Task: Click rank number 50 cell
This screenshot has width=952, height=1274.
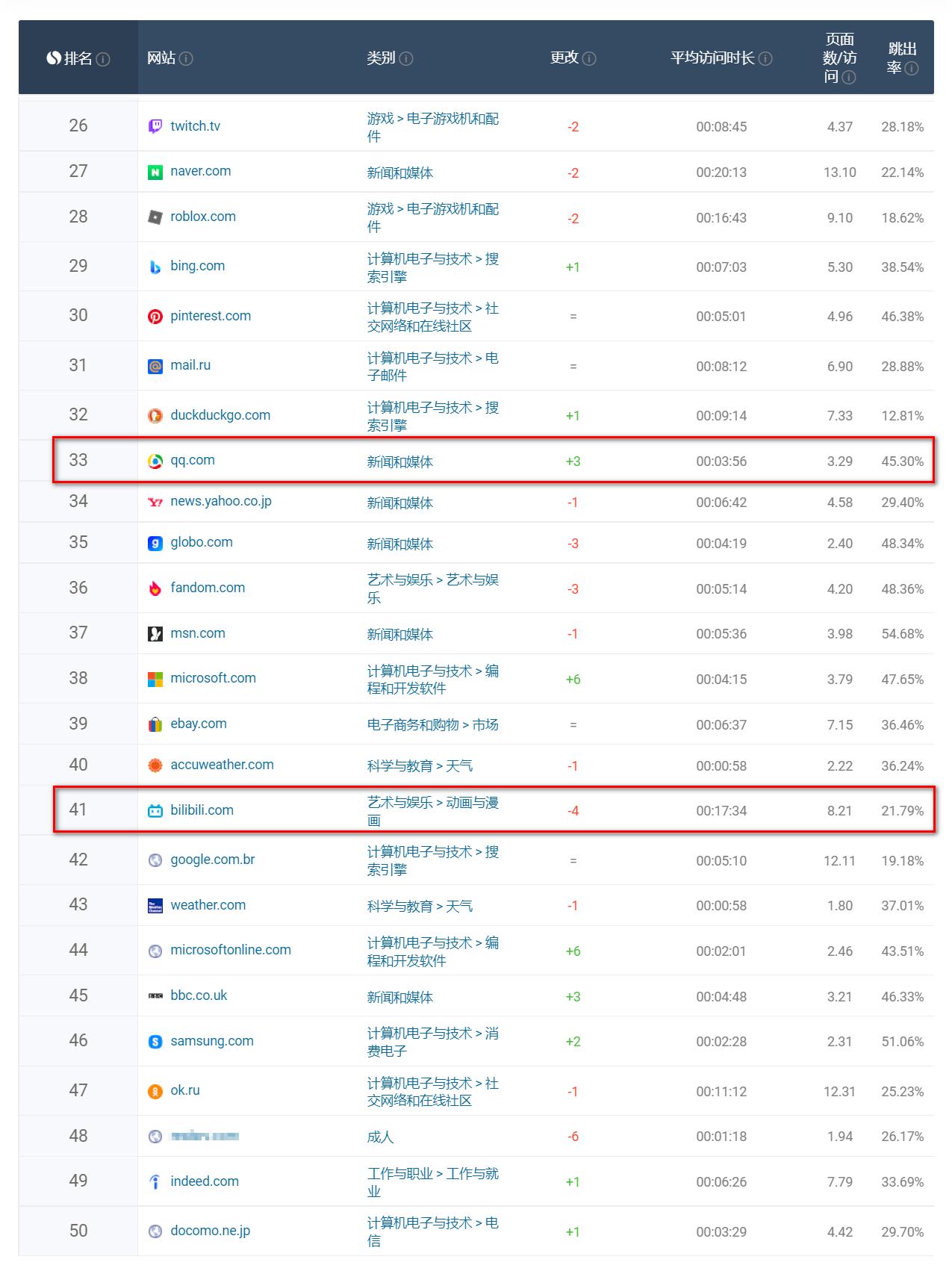Action: click(78, 1231)
